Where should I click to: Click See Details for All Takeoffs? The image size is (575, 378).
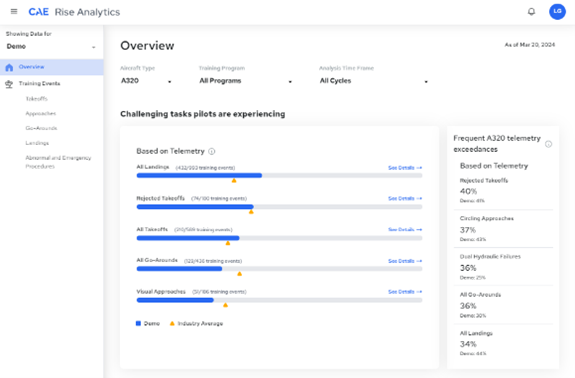[405, 230]
